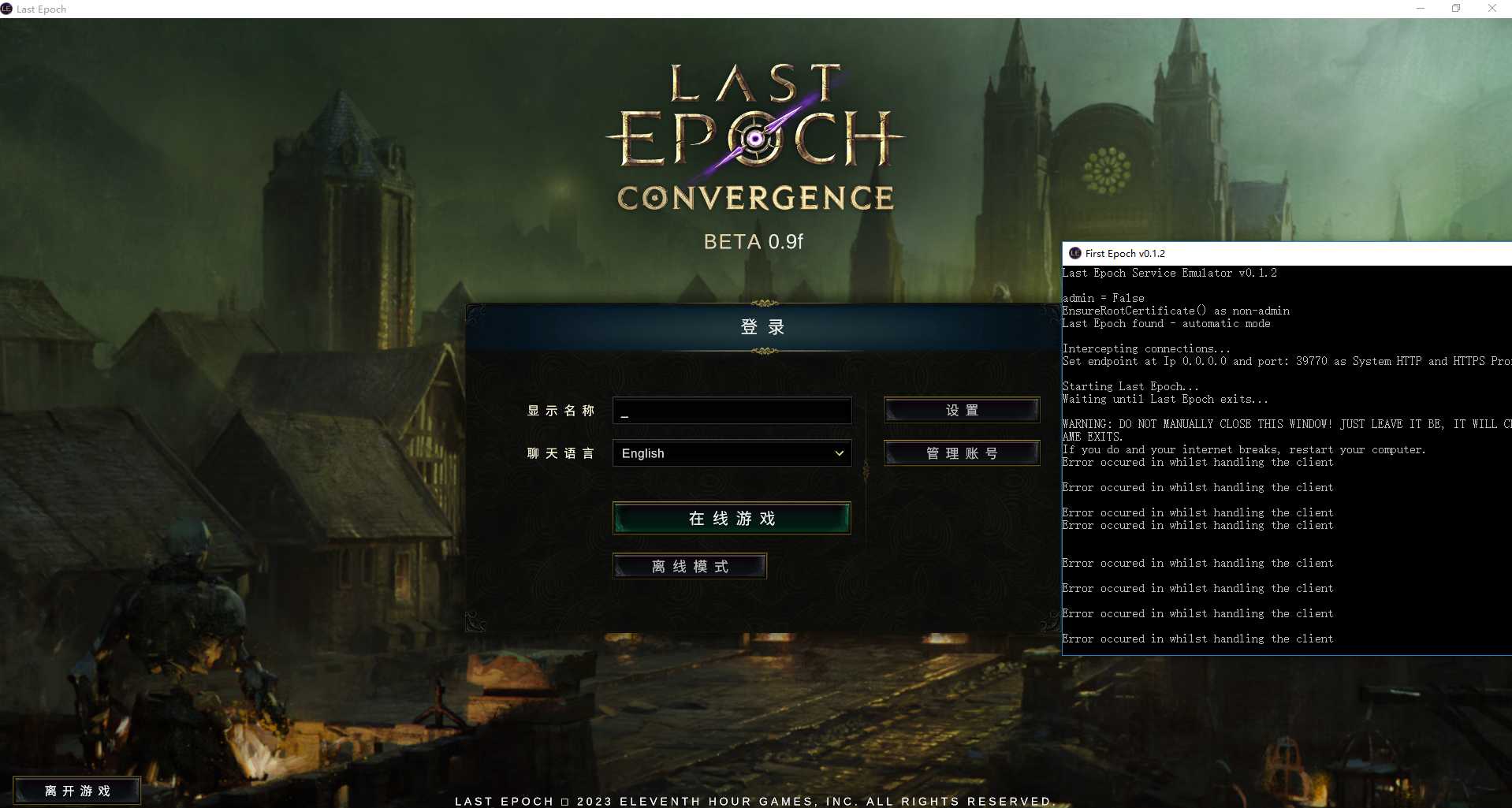Choose 离线模式 offline mode
Viewport: 1512px width, 808px height.
[x=689, y=566]
